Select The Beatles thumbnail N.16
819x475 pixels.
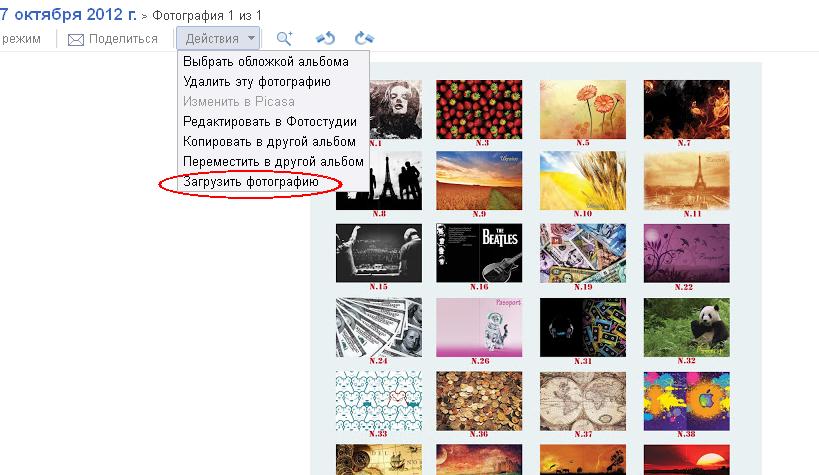click(479, 253)
